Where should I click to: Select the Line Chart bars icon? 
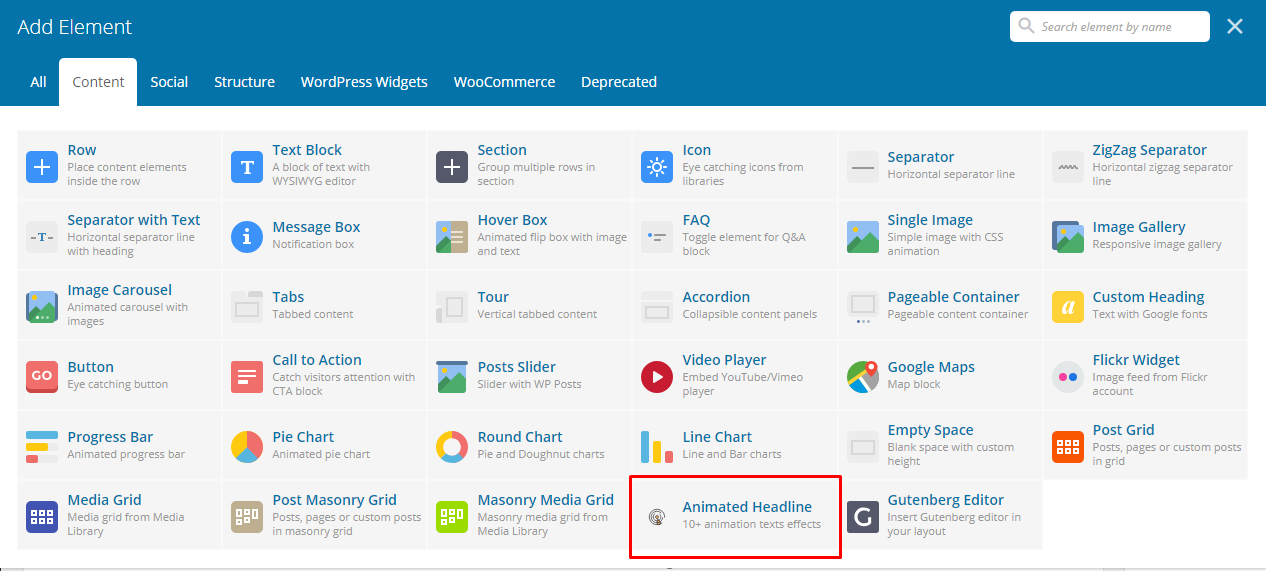click(657, 447)
